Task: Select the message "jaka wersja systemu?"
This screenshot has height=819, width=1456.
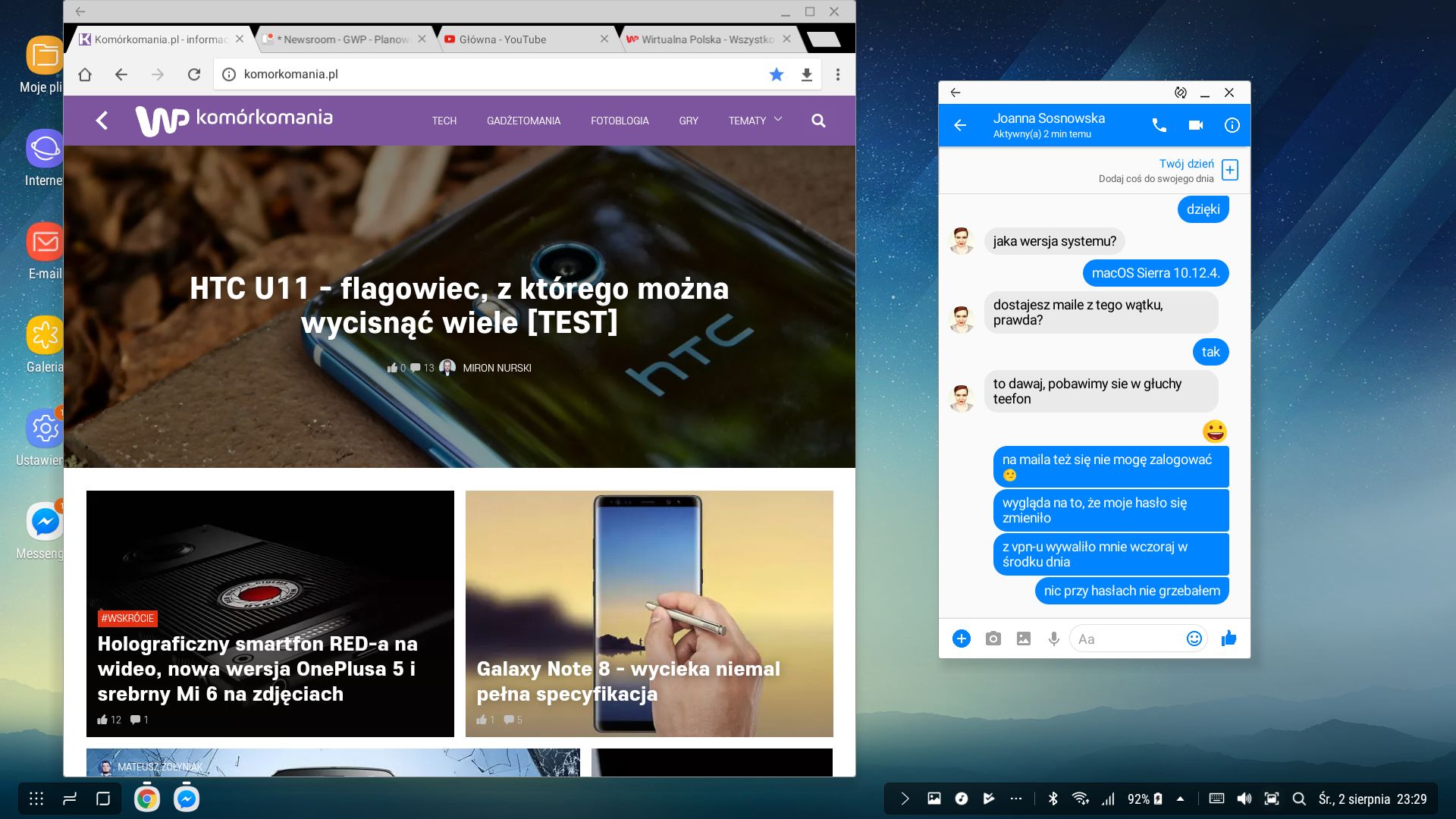Action: click(1054, 241)
